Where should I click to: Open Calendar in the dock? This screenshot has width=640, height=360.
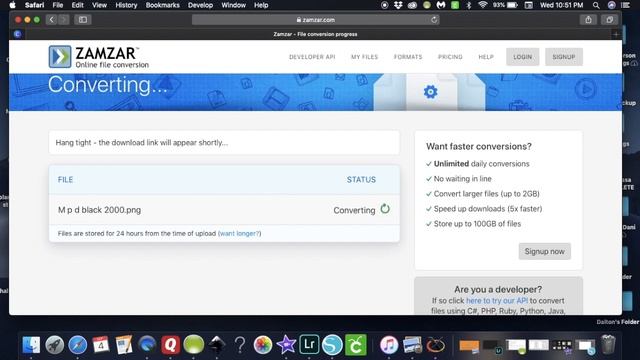101,345
